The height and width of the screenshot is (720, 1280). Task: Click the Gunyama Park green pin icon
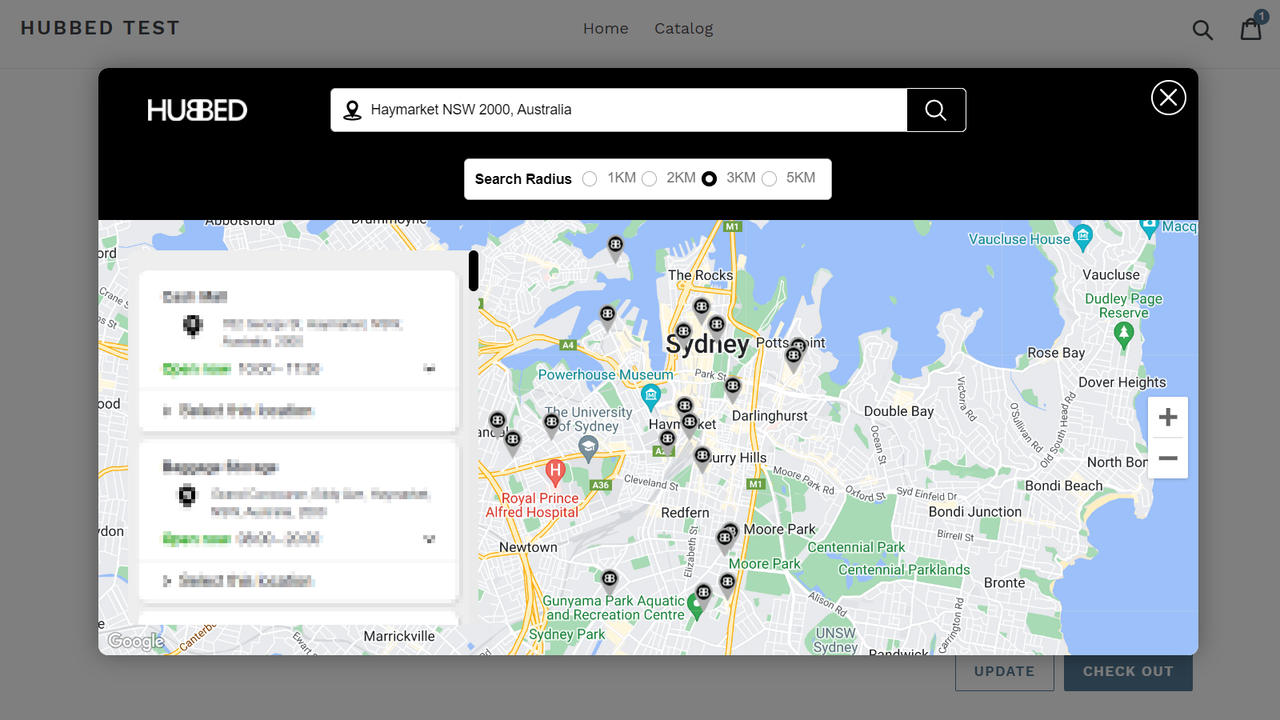click(697, 607)
